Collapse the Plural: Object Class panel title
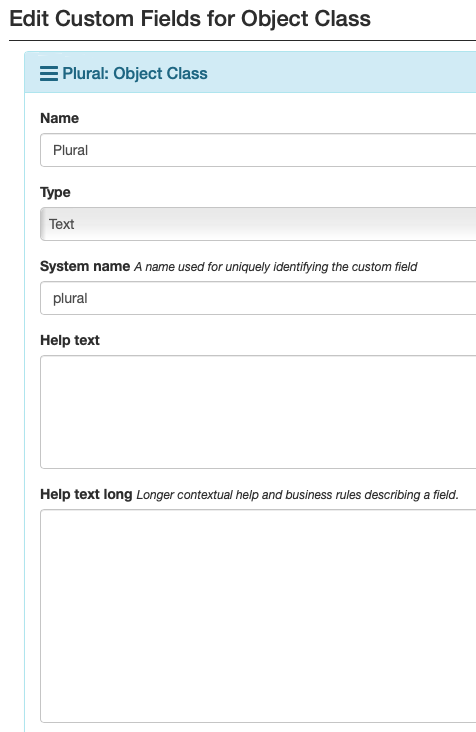 135,74
